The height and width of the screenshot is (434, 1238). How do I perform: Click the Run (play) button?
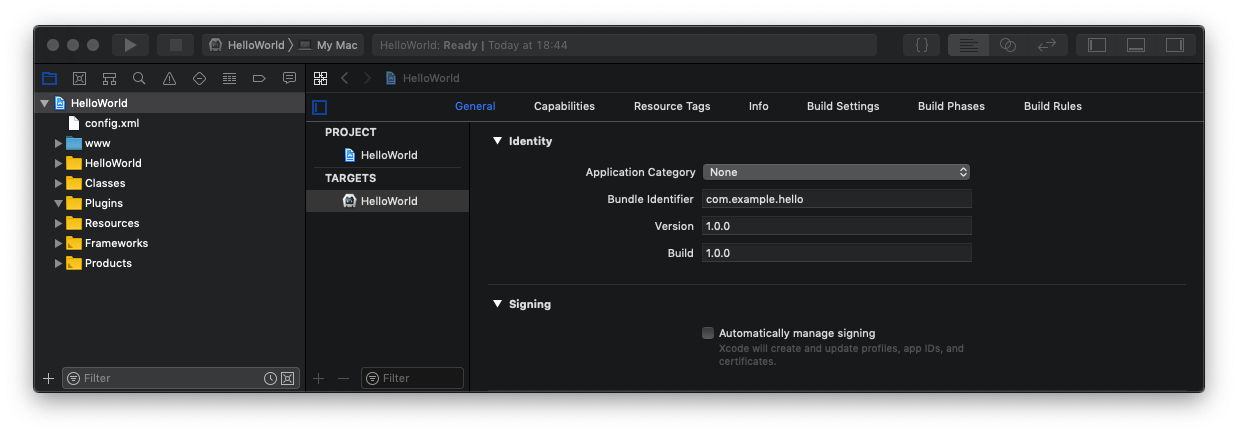130,45
